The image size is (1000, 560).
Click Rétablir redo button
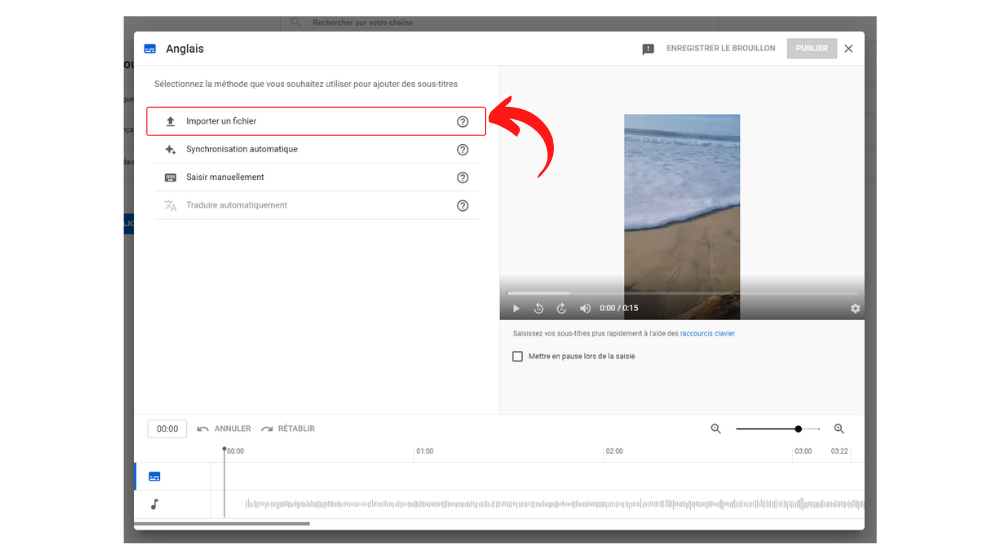pos(288,429)
